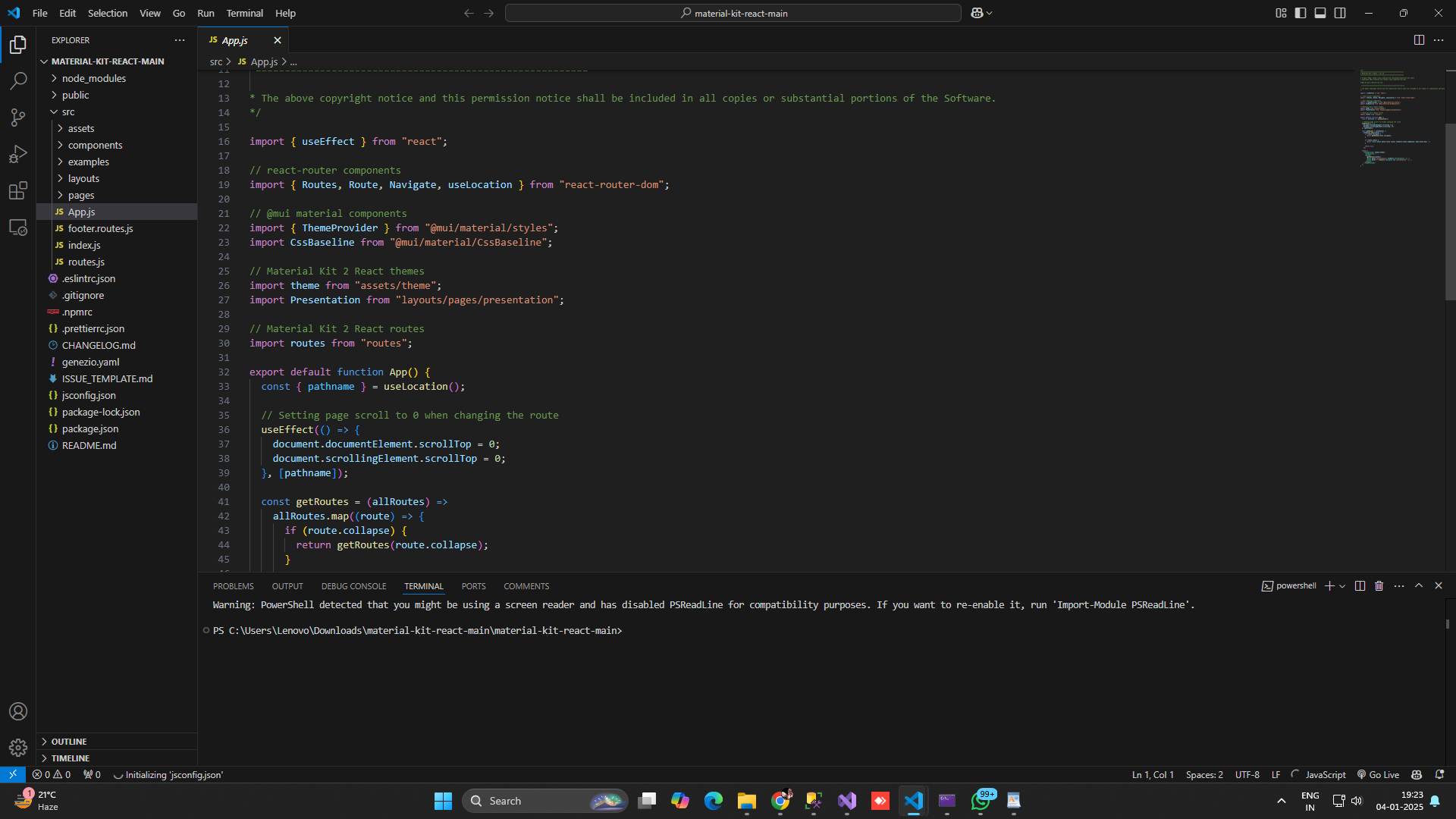The height and width of the screenshot is (819, 1456).
Task: Click the Split Editor Right icon
Action: point(1419,40)
